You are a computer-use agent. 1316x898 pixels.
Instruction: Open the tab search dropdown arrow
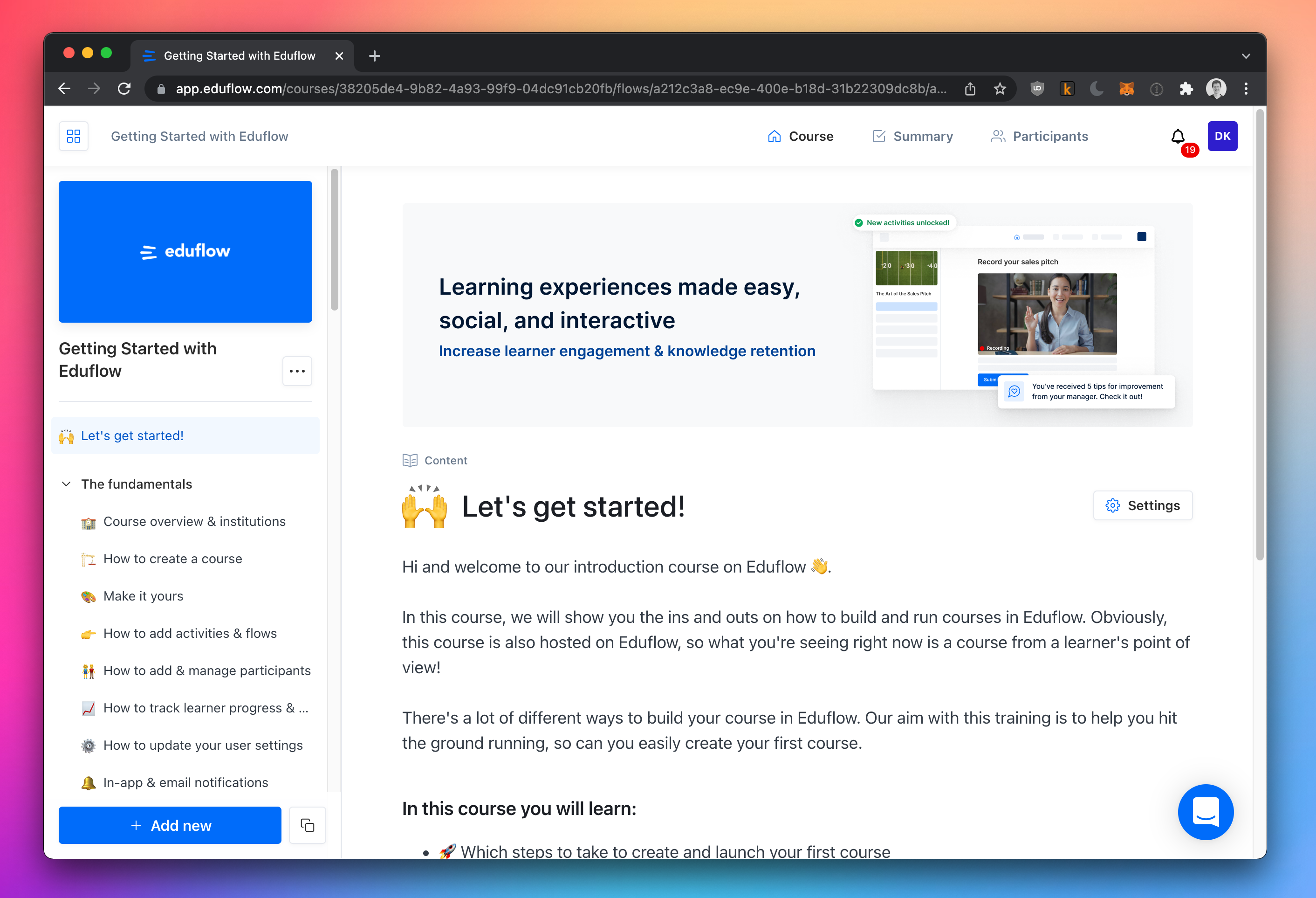1246,56
